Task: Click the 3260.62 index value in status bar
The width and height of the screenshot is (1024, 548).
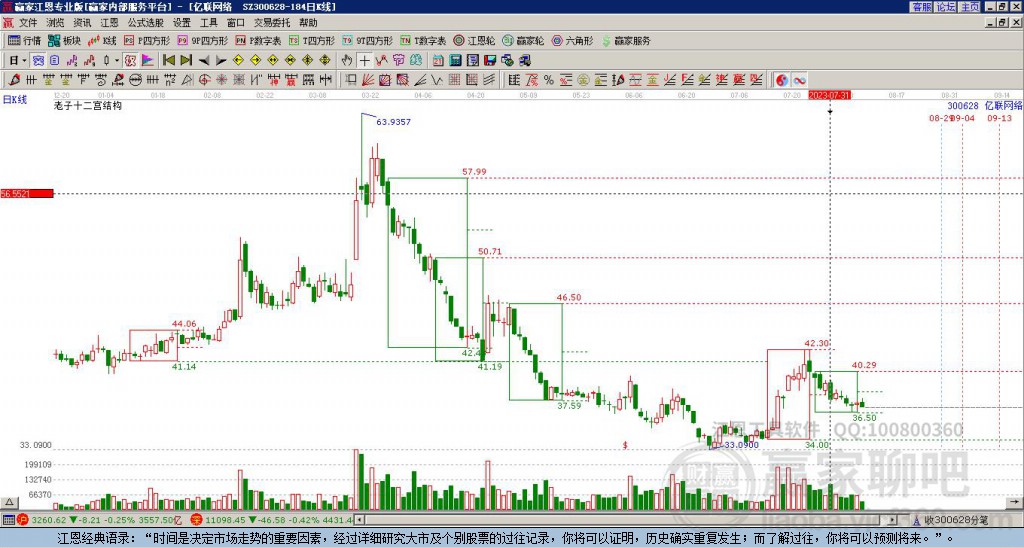Action: 49,521
